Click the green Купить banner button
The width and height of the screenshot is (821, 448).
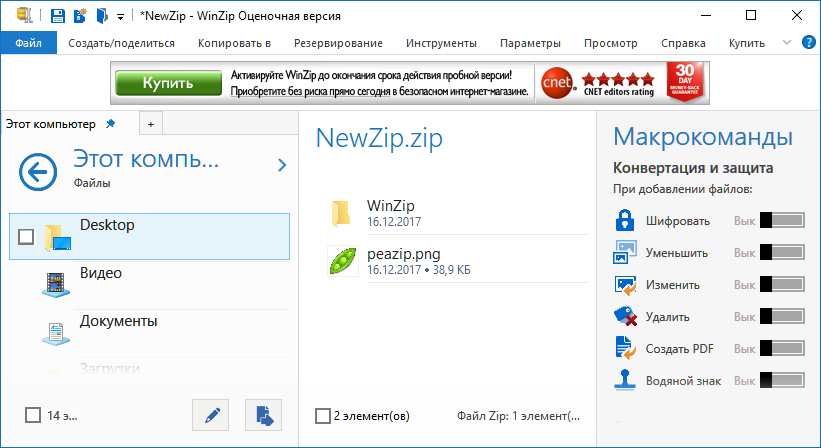(x=169, y=83)
